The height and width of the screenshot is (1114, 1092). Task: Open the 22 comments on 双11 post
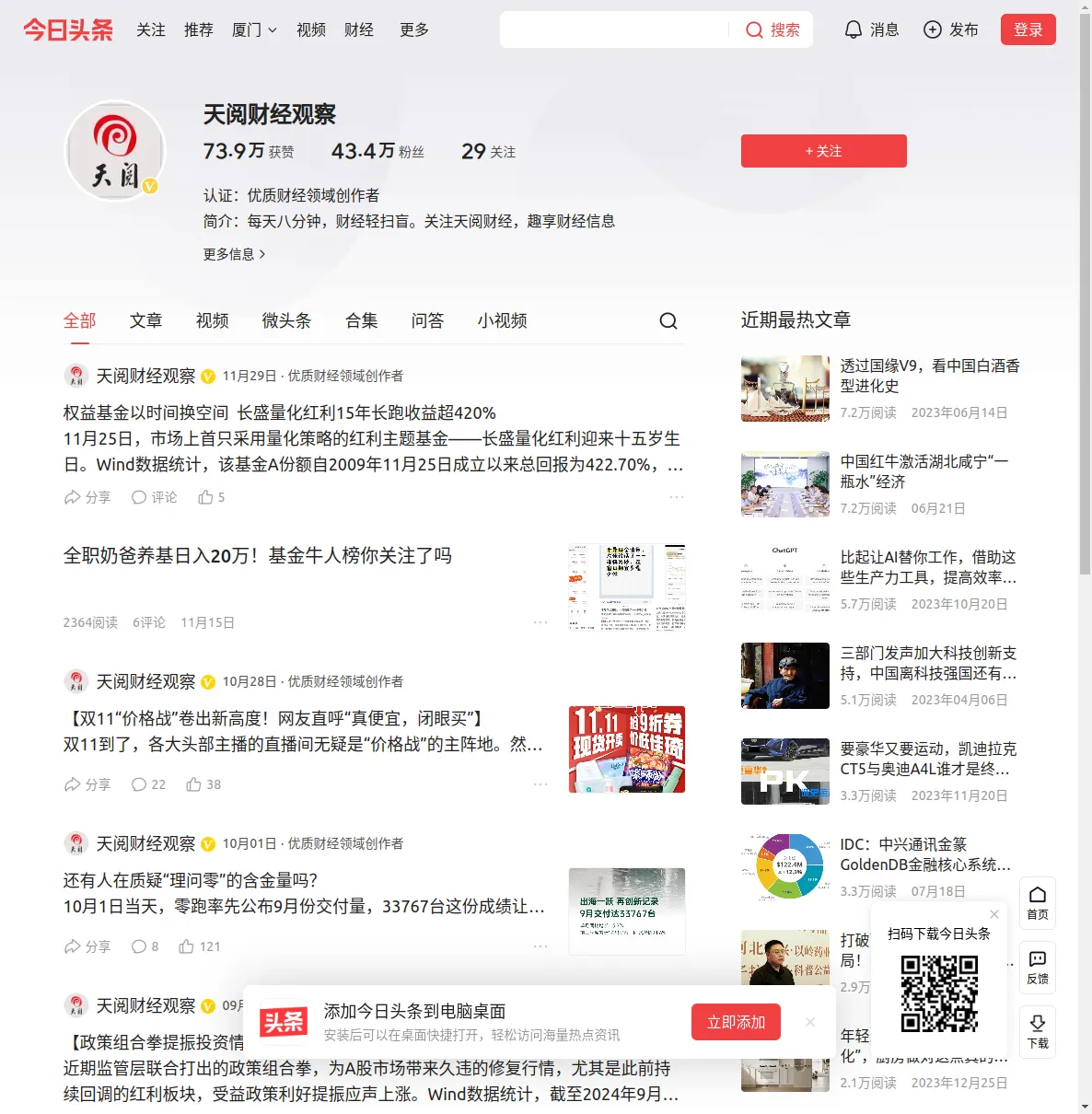[x=148, y=784]
